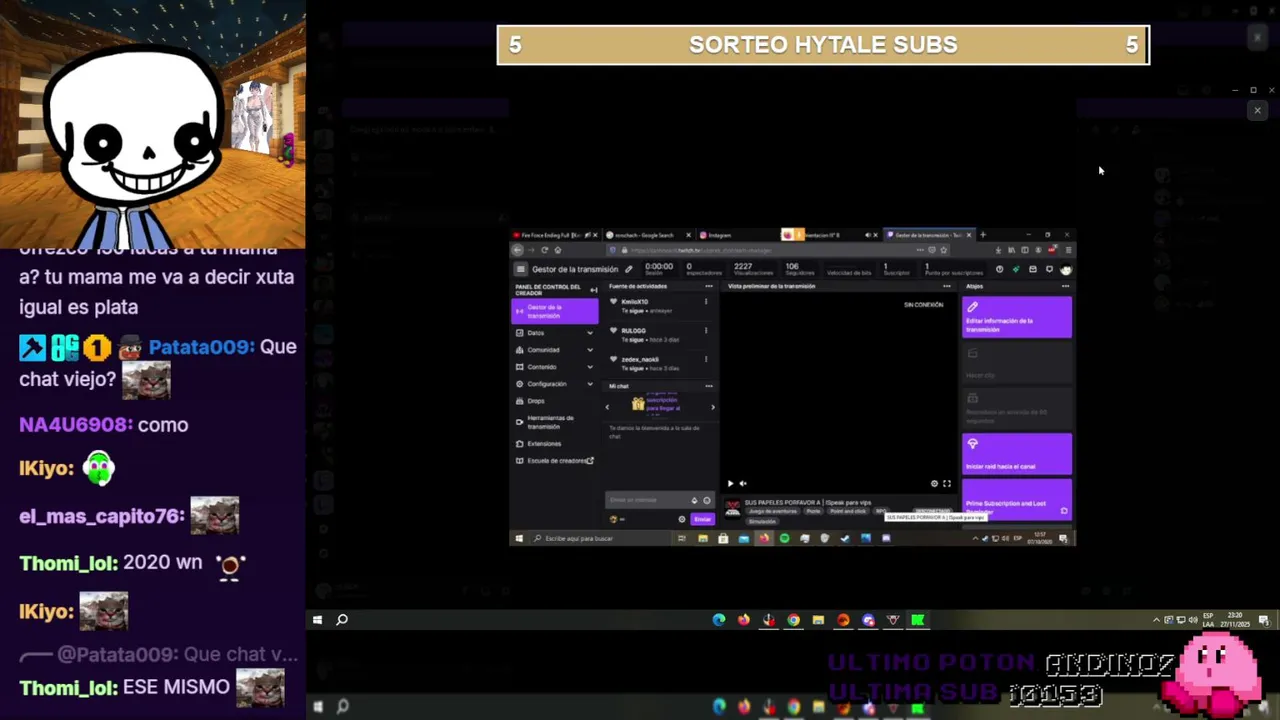Click Escribe aquí para buscar taskbar search box
1280x720 pixels.
pyautogui.click(x=600, y=538)
